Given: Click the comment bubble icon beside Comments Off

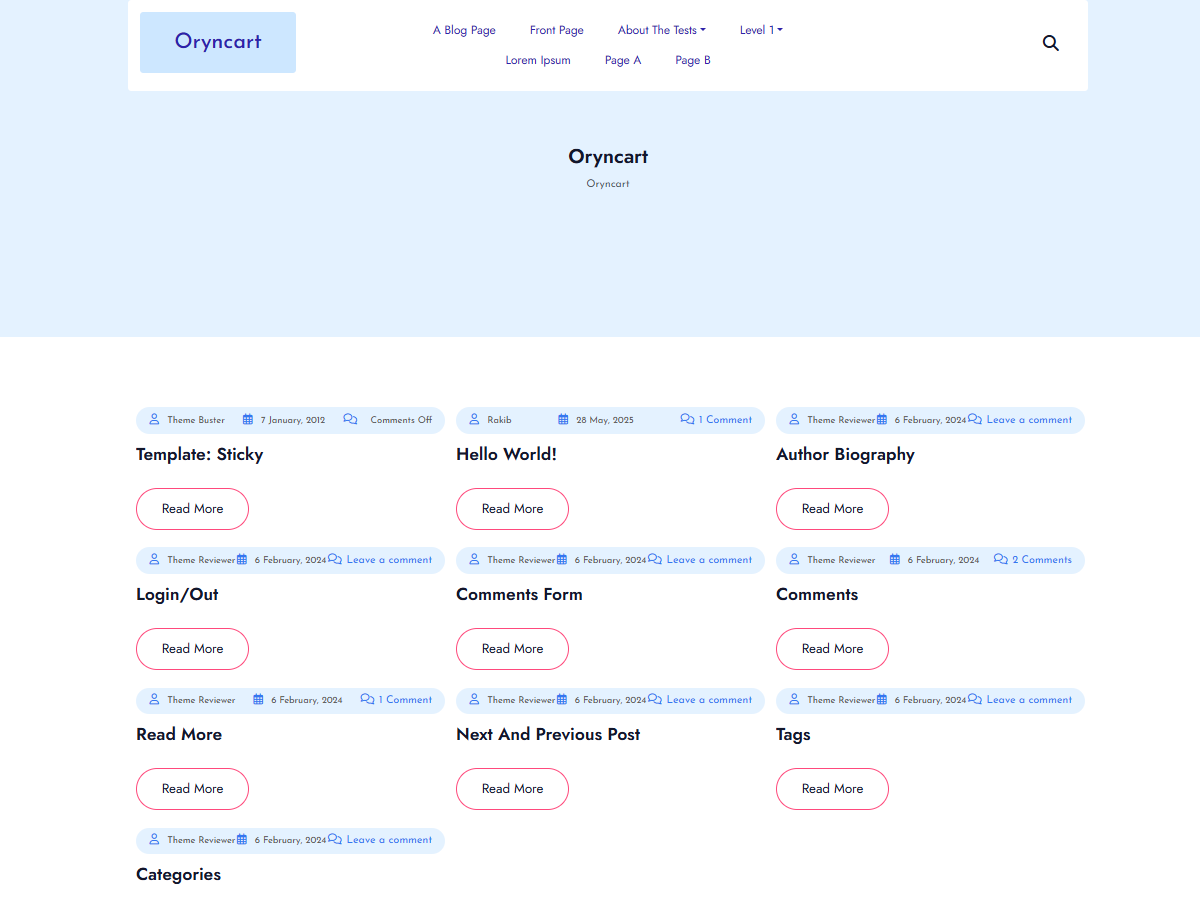Looking at the screenshot, I should [350, 420].
